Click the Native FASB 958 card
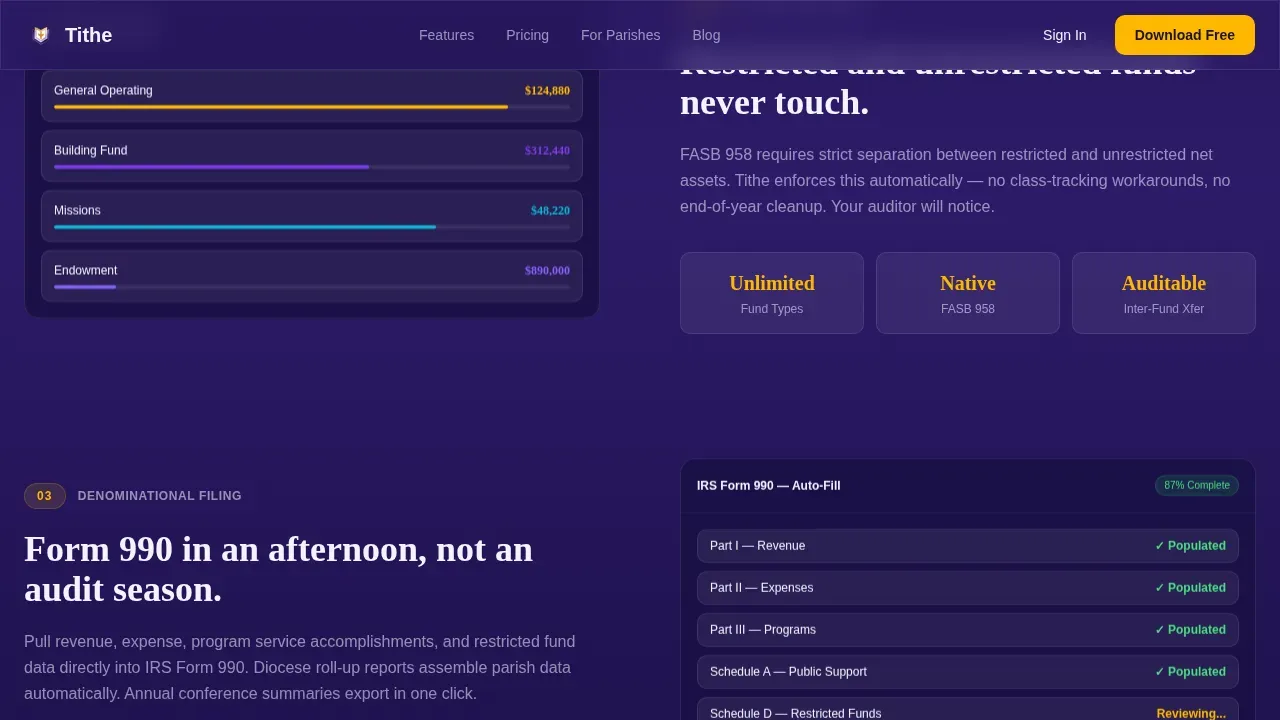 (x=968, y=293)
